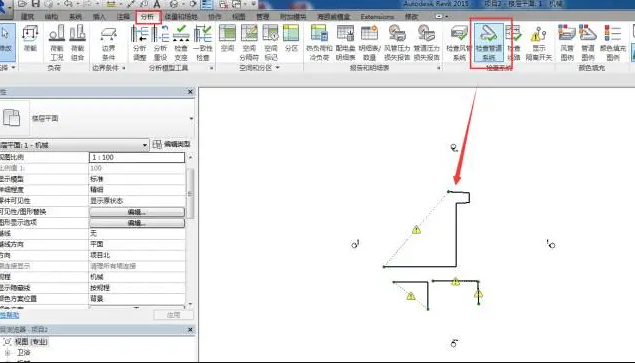Open the 协作 ribbon tab
The height and width of the screenshot is (363, 635).
pos(215,17)
